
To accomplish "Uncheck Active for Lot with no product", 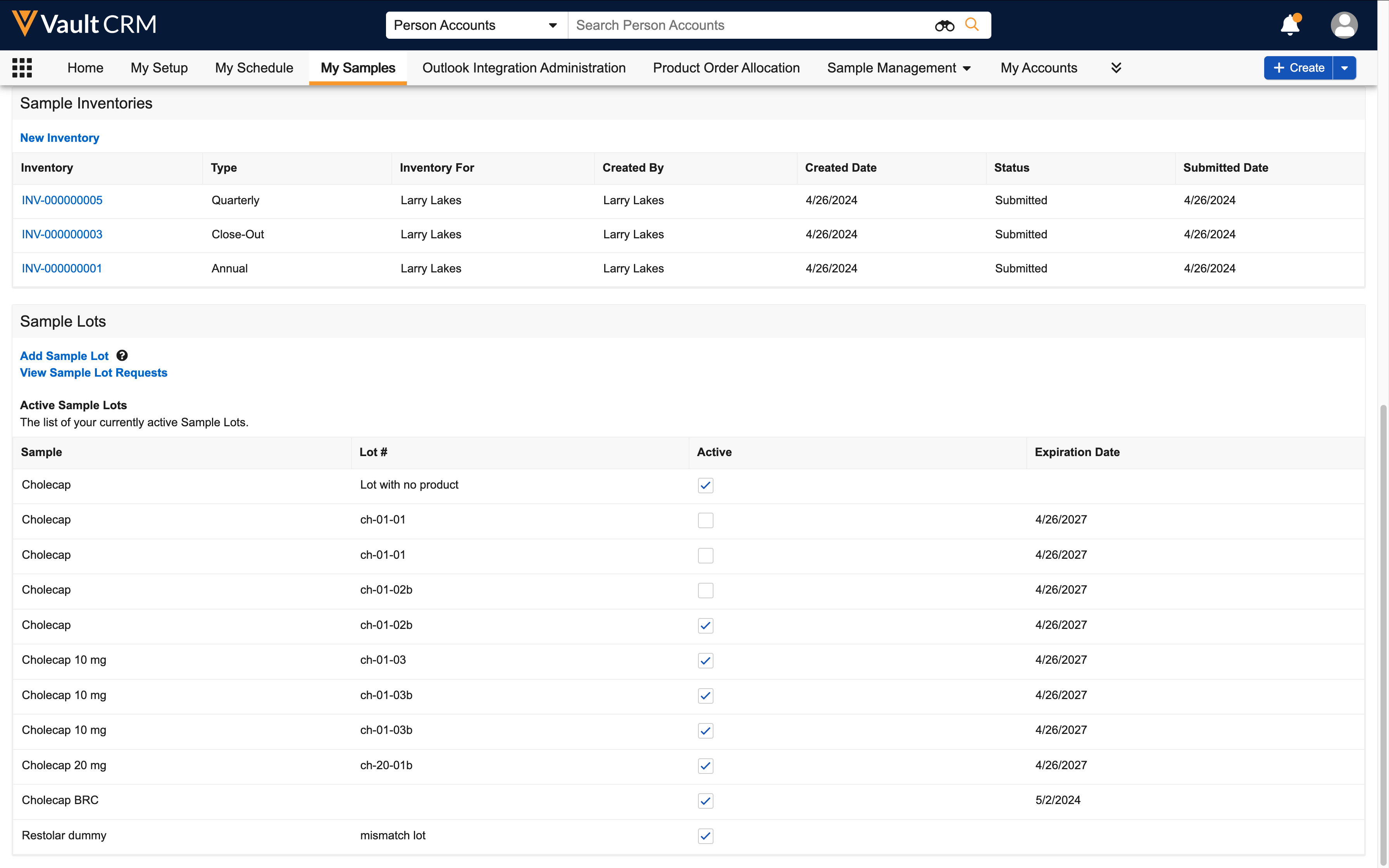I will click(705, 486).
